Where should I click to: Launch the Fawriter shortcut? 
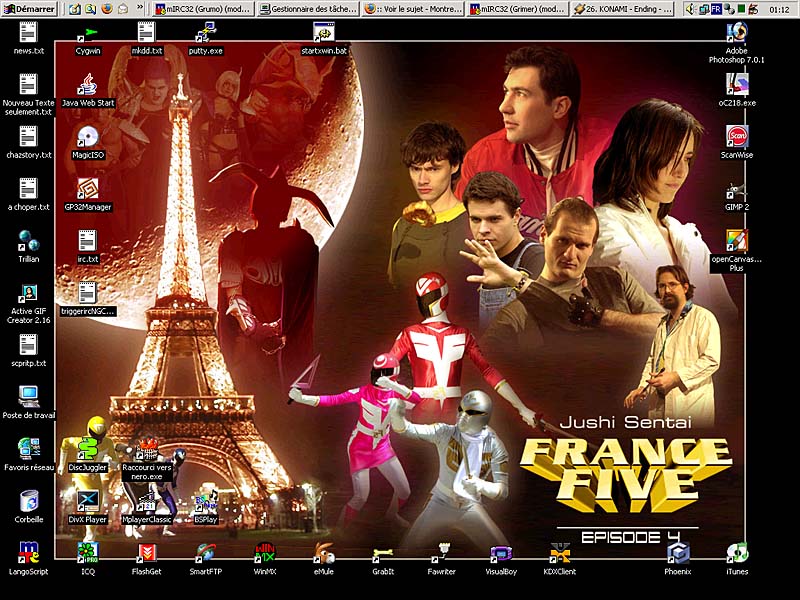[x=442, y=559]
